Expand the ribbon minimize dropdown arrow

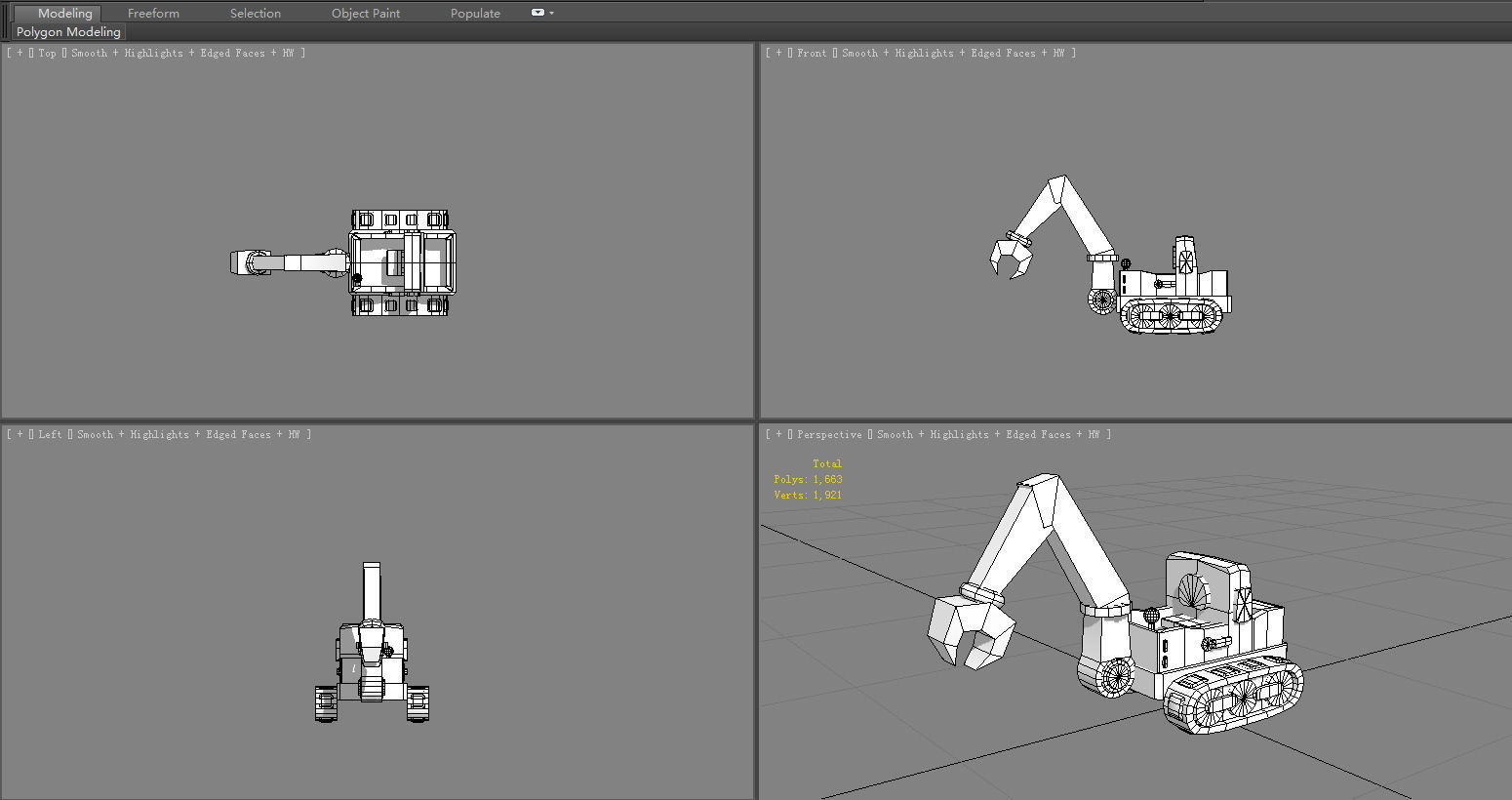tap(552, 13)
